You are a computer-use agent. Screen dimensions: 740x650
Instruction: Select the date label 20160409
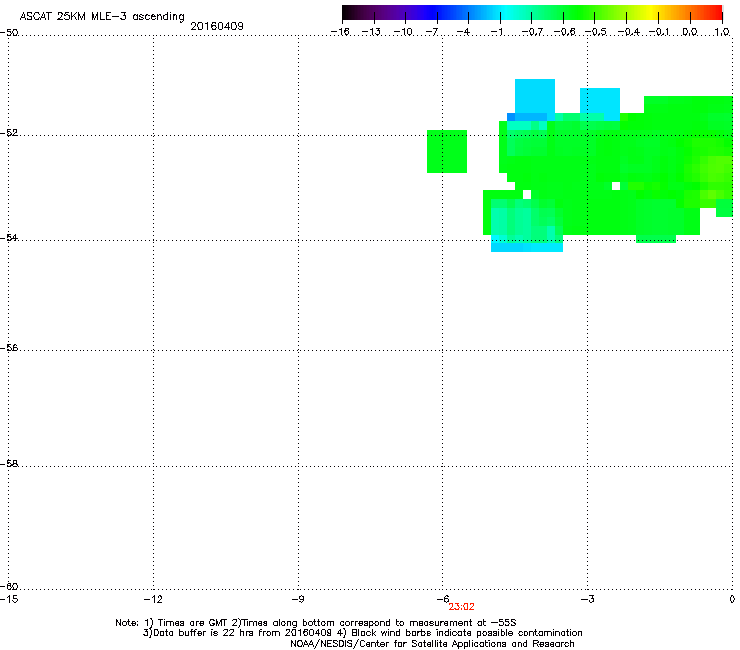217,26
